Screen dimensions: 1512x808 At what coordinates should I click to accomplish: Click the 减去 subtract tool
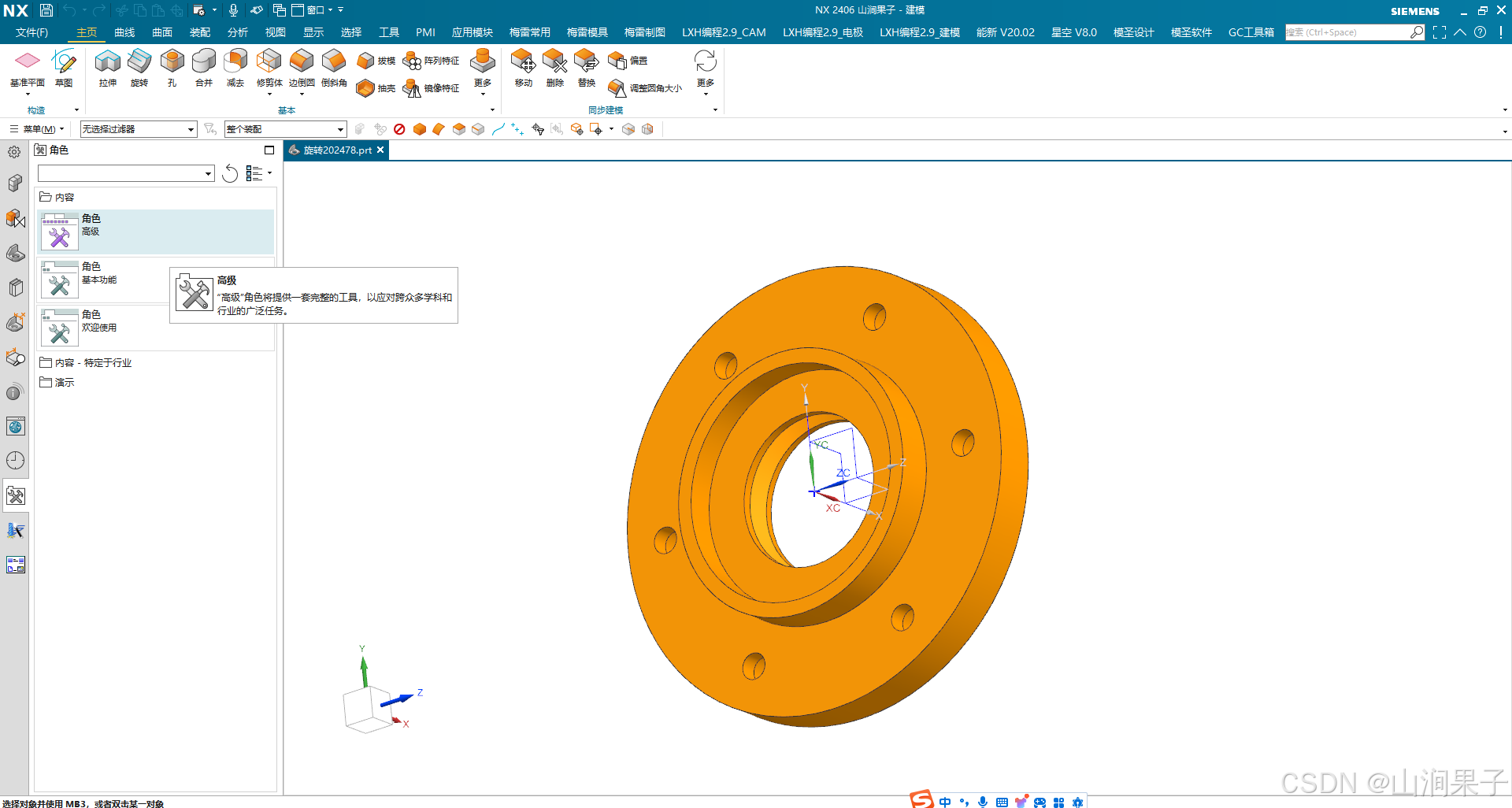[235, 67]
